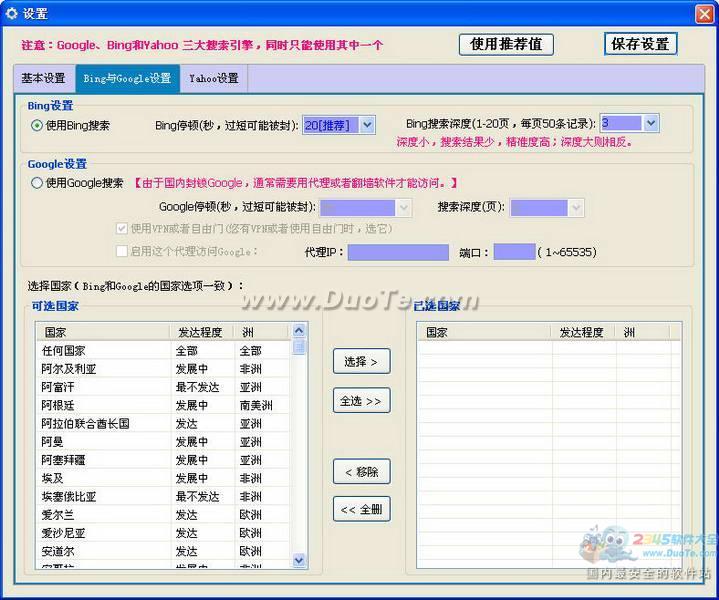Click the 选择 > button

(x=361, y=361)
